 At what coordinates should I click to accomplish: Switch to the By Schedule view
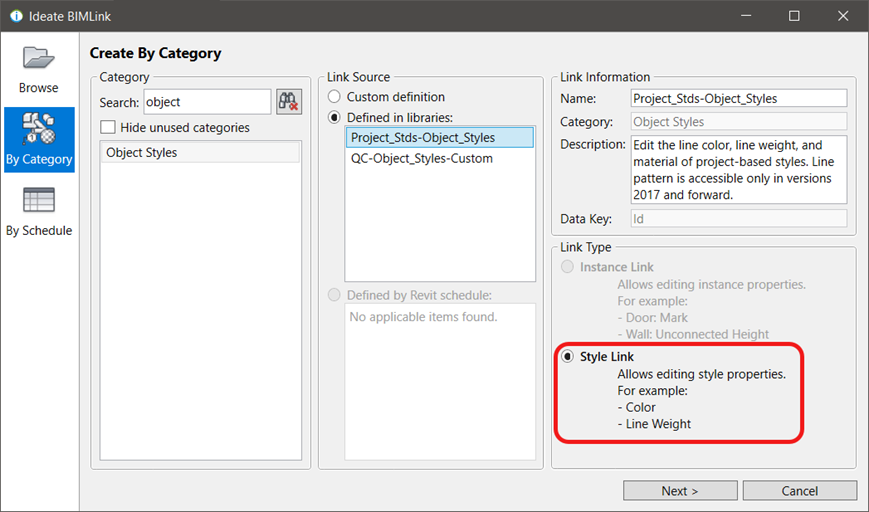[x=39, y=212]
